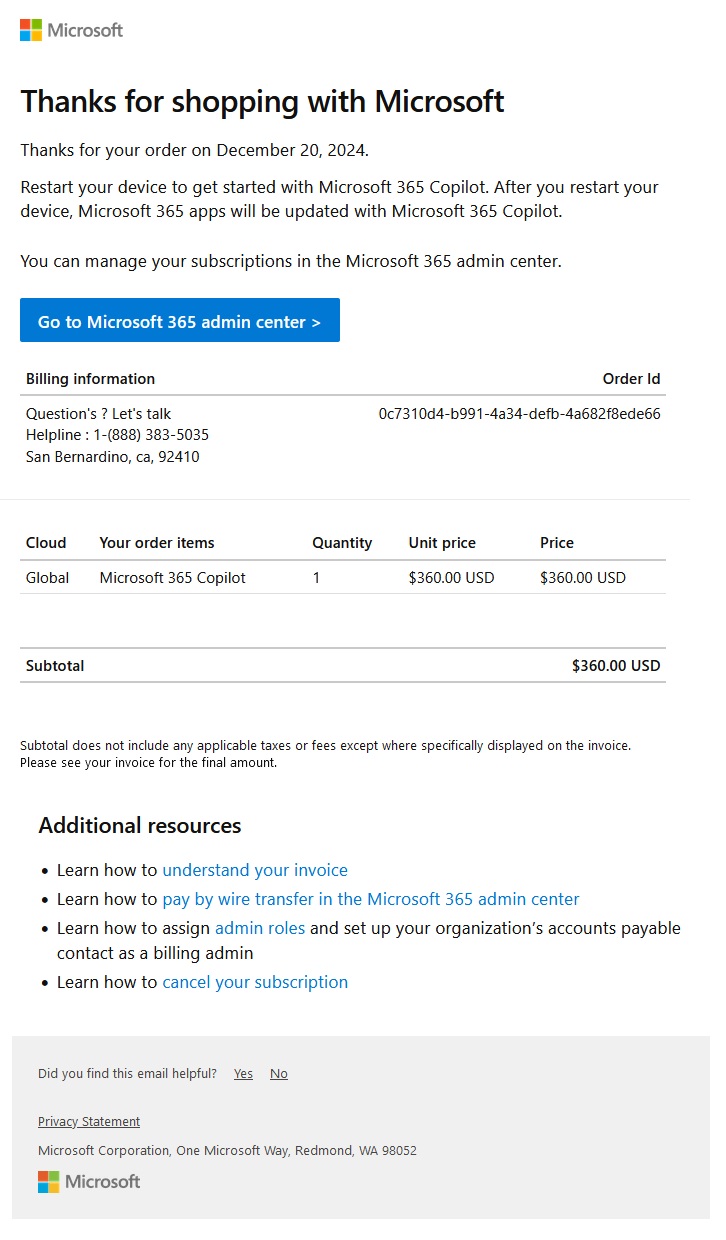Click the 'cancel your subscription' link
The image size is (726, 1240).
click(255, 982)
